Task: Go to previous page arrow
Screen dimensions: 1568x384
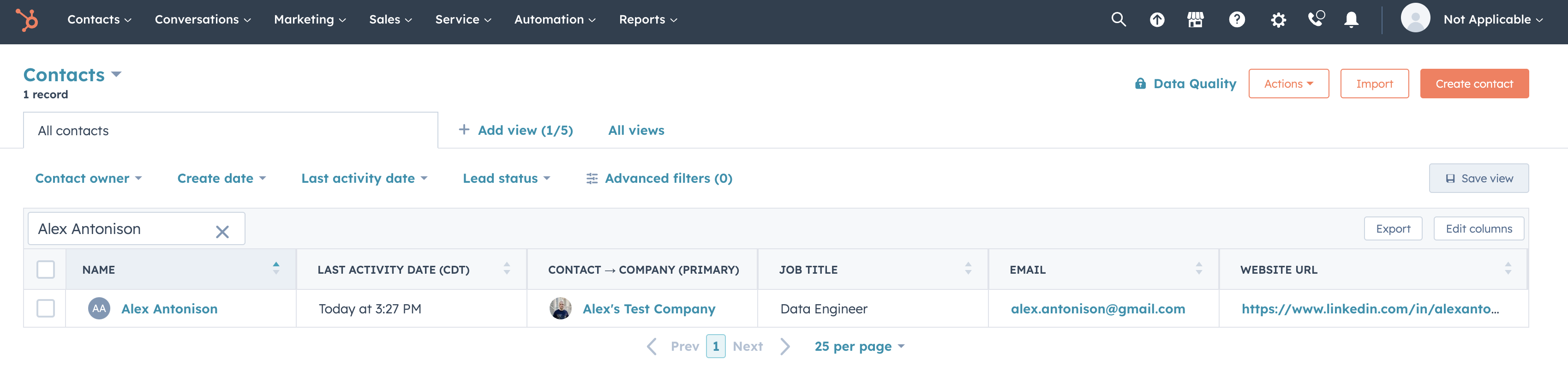Action: [x=652, y=346]
